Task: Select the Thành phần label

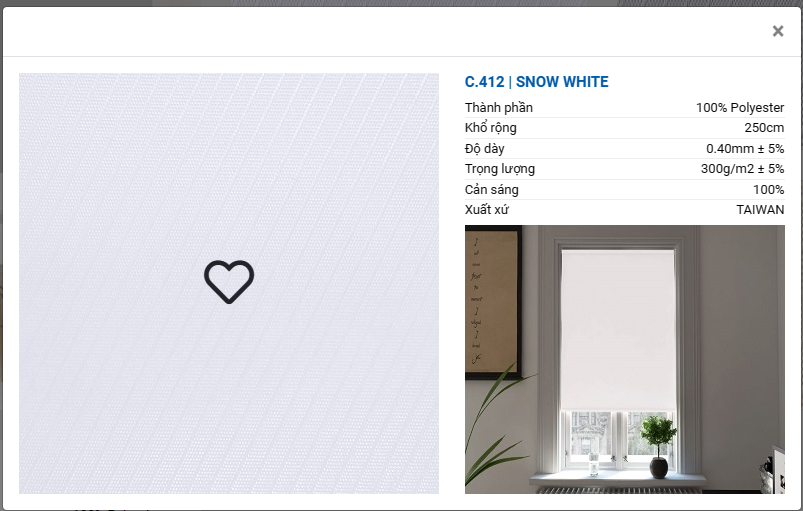Action: [x=498, y=108]
